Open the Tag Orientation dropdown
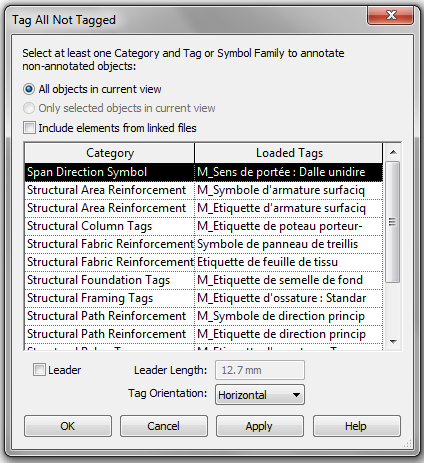Screen dimensions: 424x463 click(260, 395)
